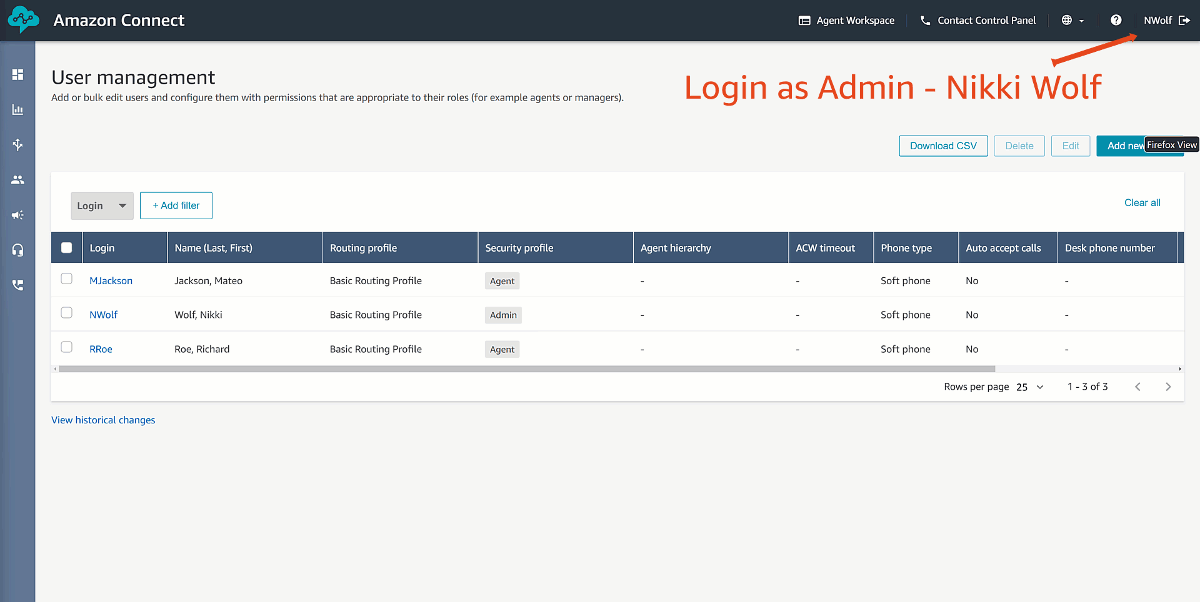Image resolution: width=1200 pixels, height=602 pixels.
Task: Click the horizontal table scrollbar
Action: [x=527, y=369]
